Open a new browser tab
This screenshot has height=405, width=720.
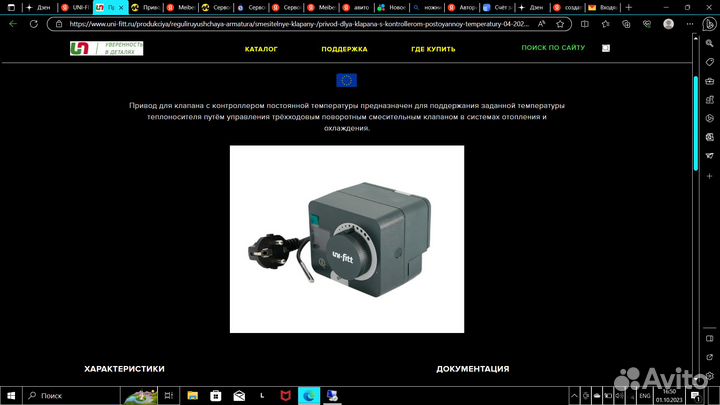(x=629, y=7)
